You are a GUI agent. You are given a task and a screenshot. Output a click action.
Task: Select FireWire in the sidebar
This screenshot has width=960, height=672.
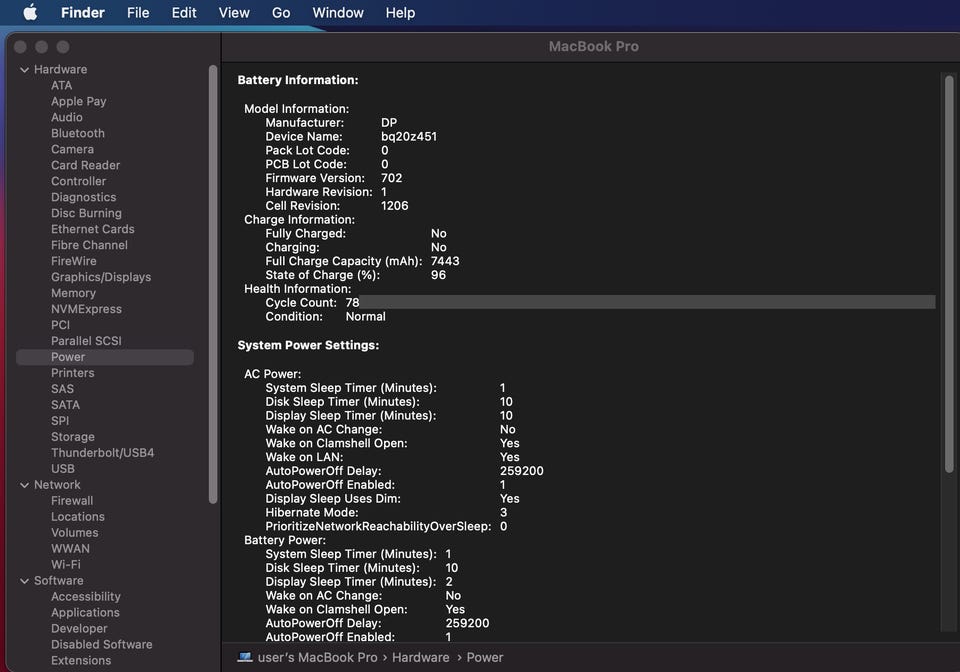[x=73, y=261]
